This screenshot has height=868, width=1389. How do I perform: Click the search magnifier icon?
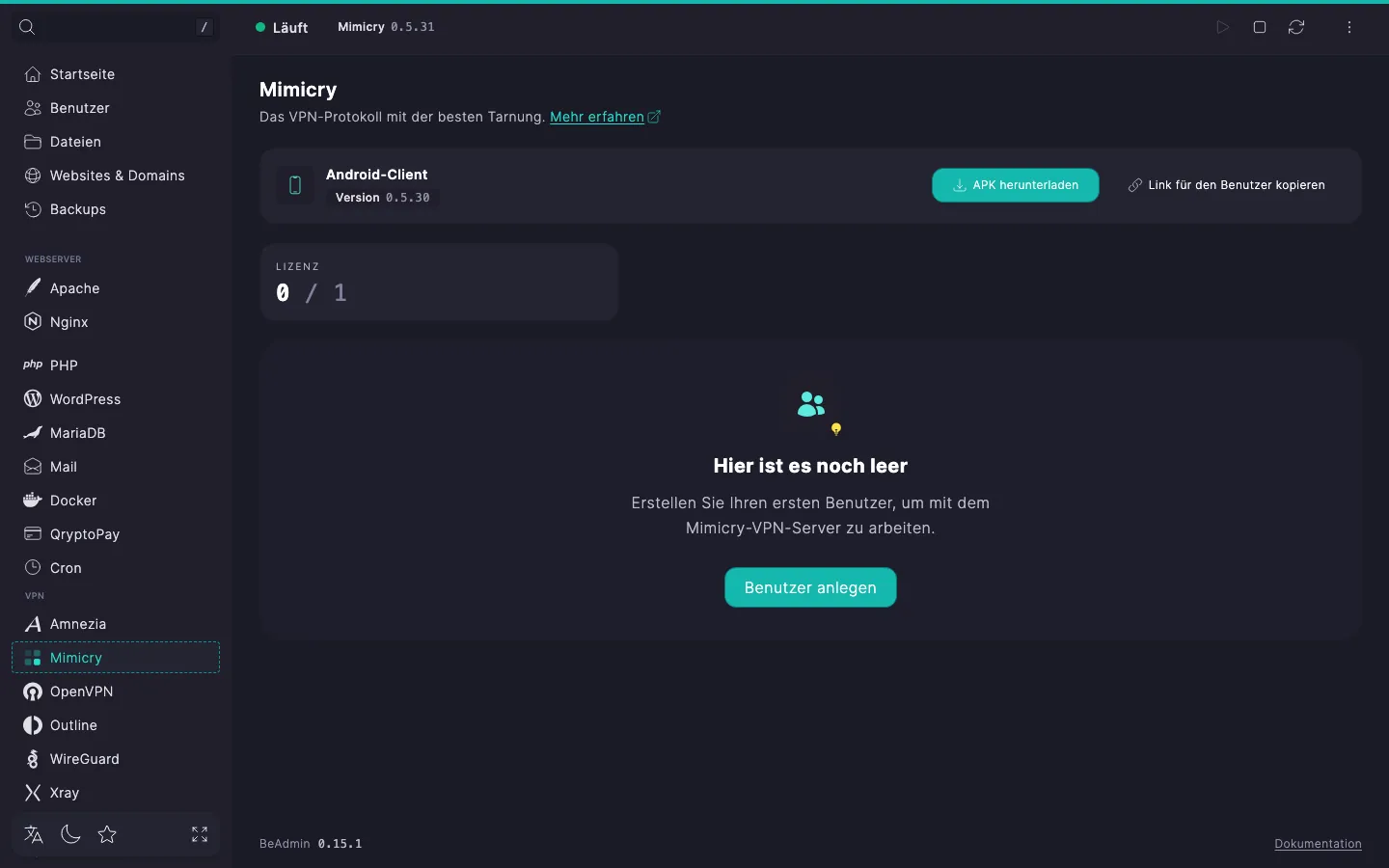pos(27,27)
